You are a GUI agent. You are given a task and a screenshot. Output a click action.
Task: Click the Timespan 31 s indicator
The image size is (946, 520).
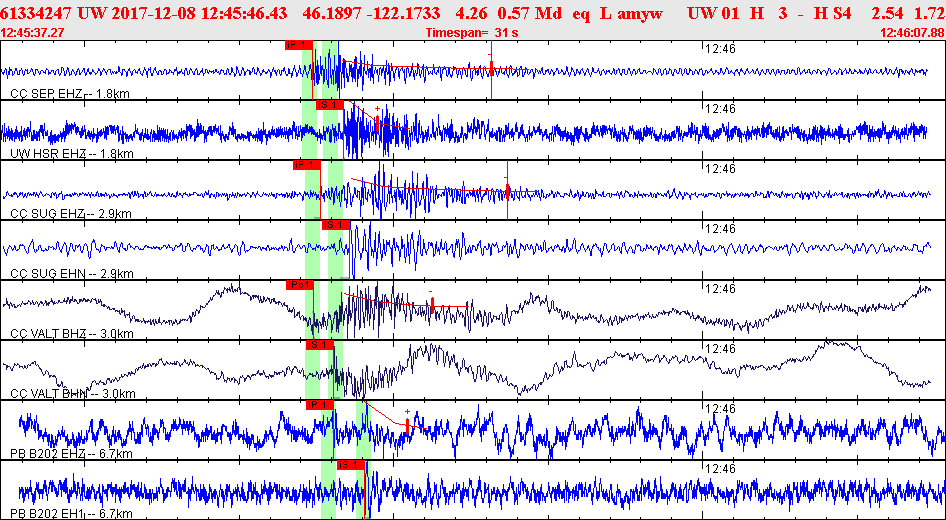[472, 33]
